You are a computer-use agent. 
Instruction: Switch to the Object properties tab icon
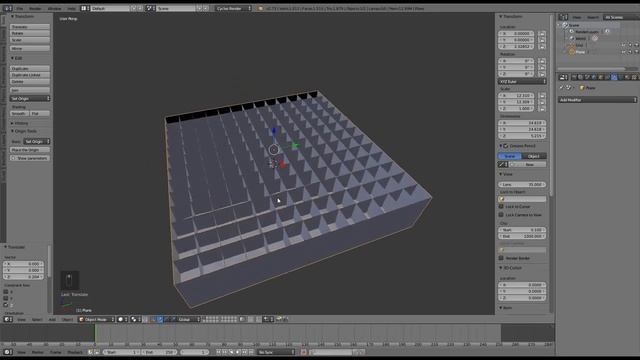(600, 78)
